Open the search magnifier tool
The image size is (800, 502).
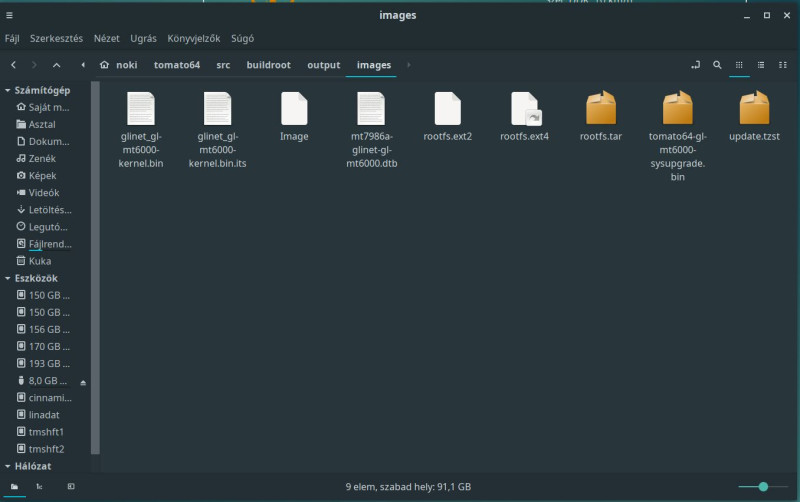tap(717, 65)
